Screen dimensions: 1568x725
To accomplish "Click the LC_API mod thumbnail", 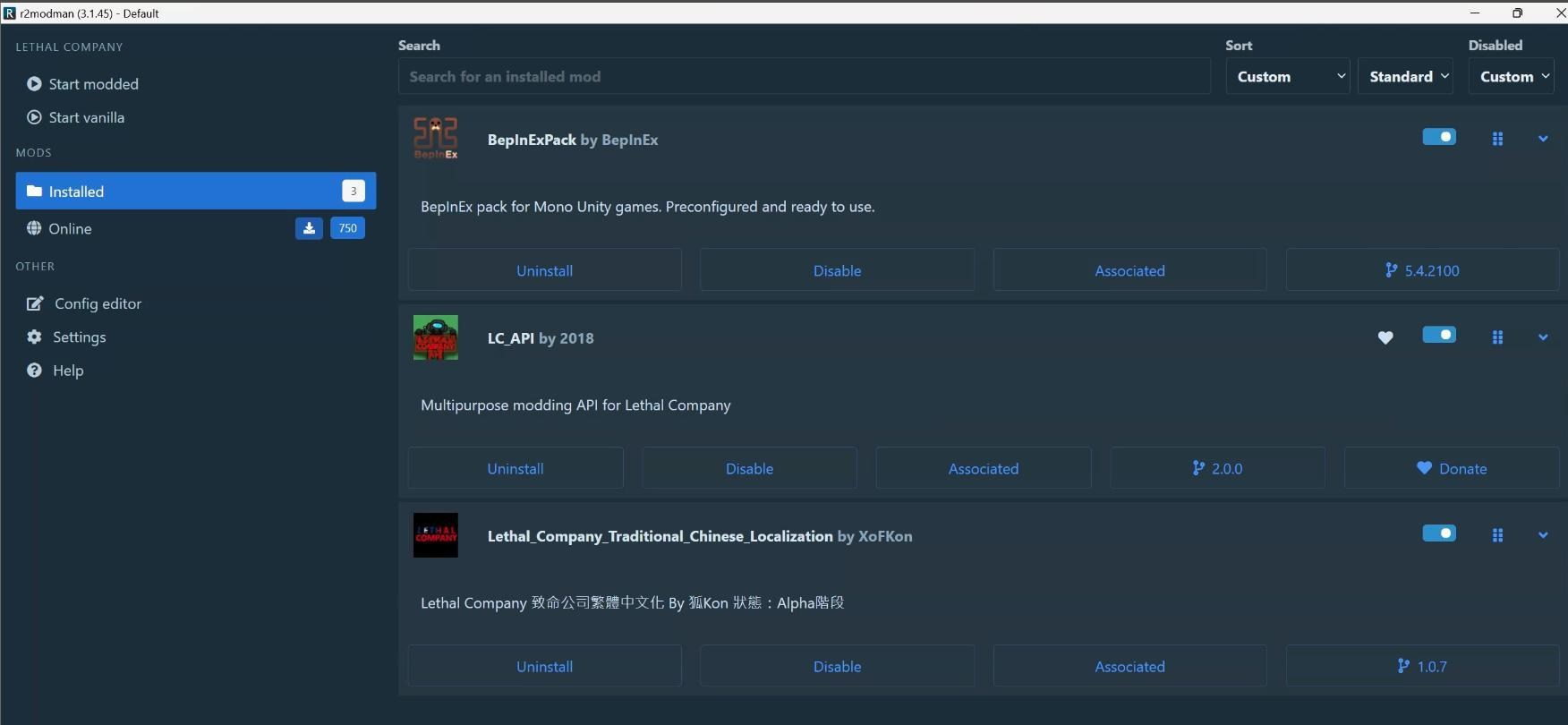I will click(x=436, y=337).
